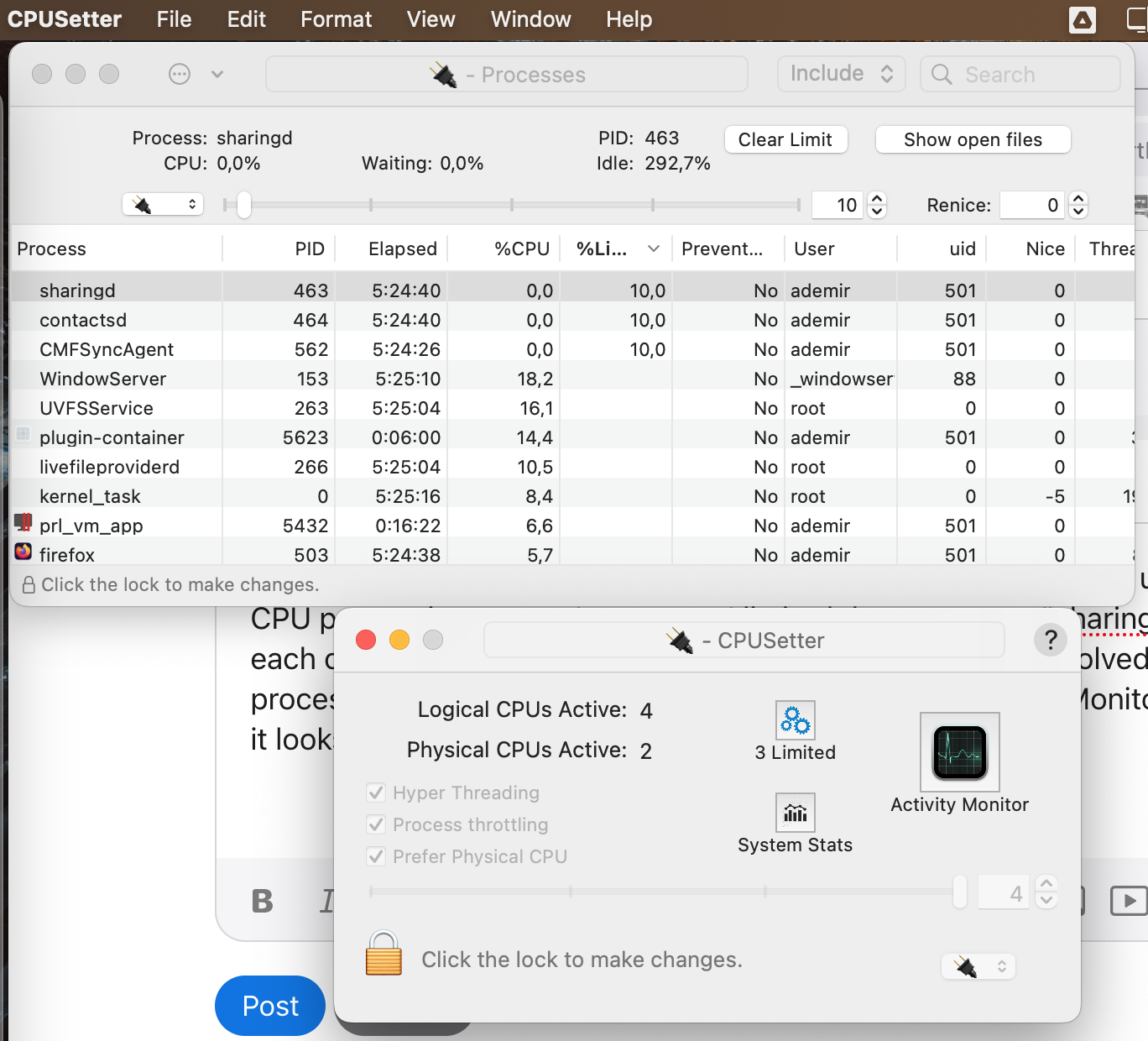Sort table by Elapsed column header

point(392,248)
